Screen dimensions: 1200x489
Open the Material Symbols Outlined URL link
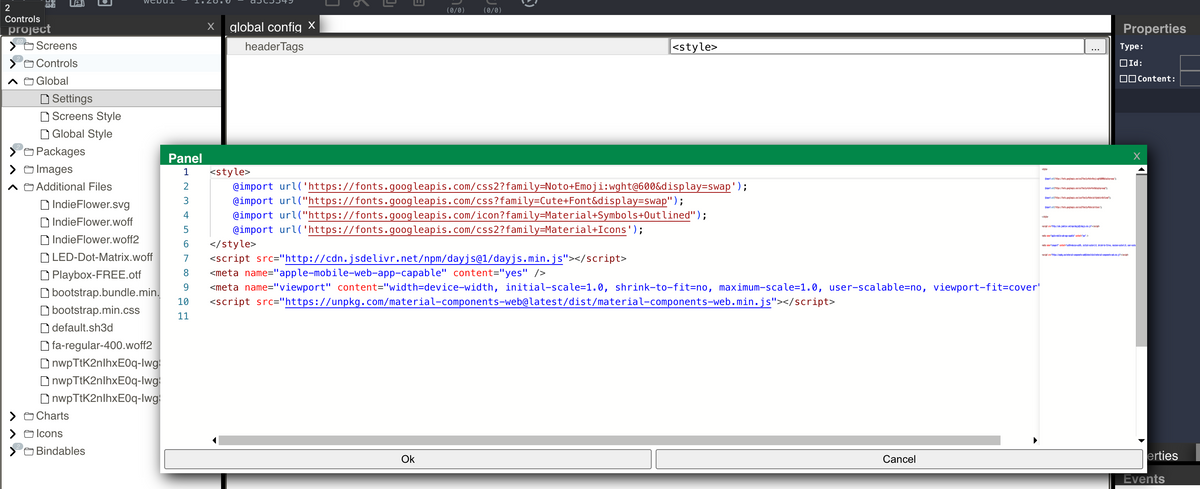pyautogui.click(x=499, y=214)
